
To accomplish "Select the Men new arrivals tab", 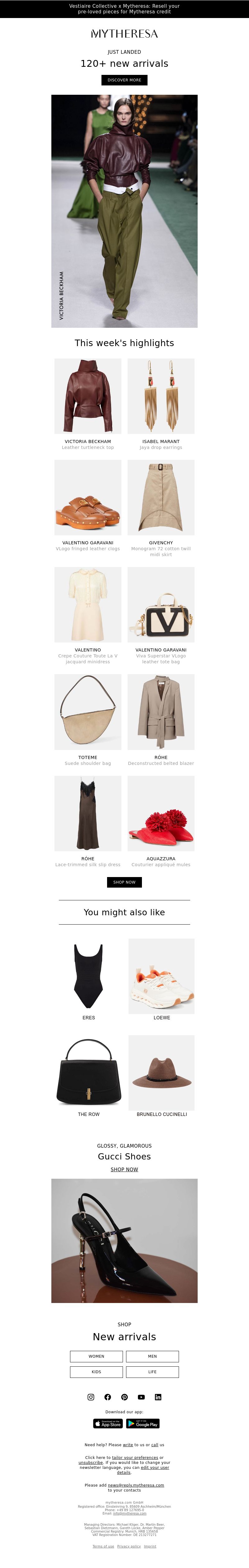I will click(x=153, y=1356).
